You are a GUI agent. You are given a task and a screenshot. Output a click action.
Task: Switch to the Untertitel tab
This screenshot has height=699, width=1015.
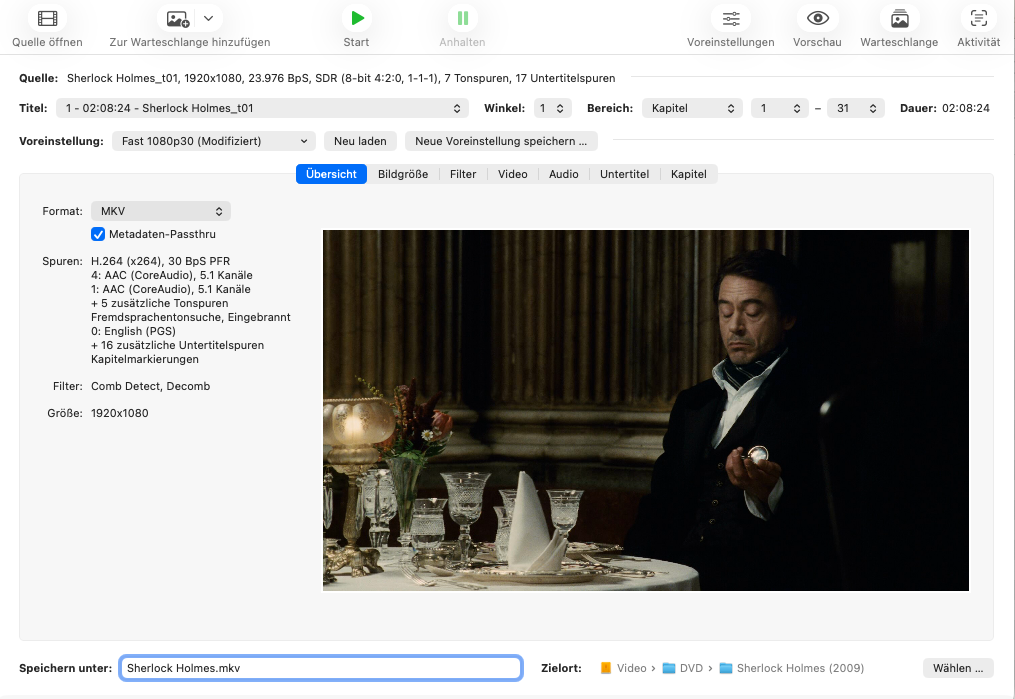tap(625, 174)
